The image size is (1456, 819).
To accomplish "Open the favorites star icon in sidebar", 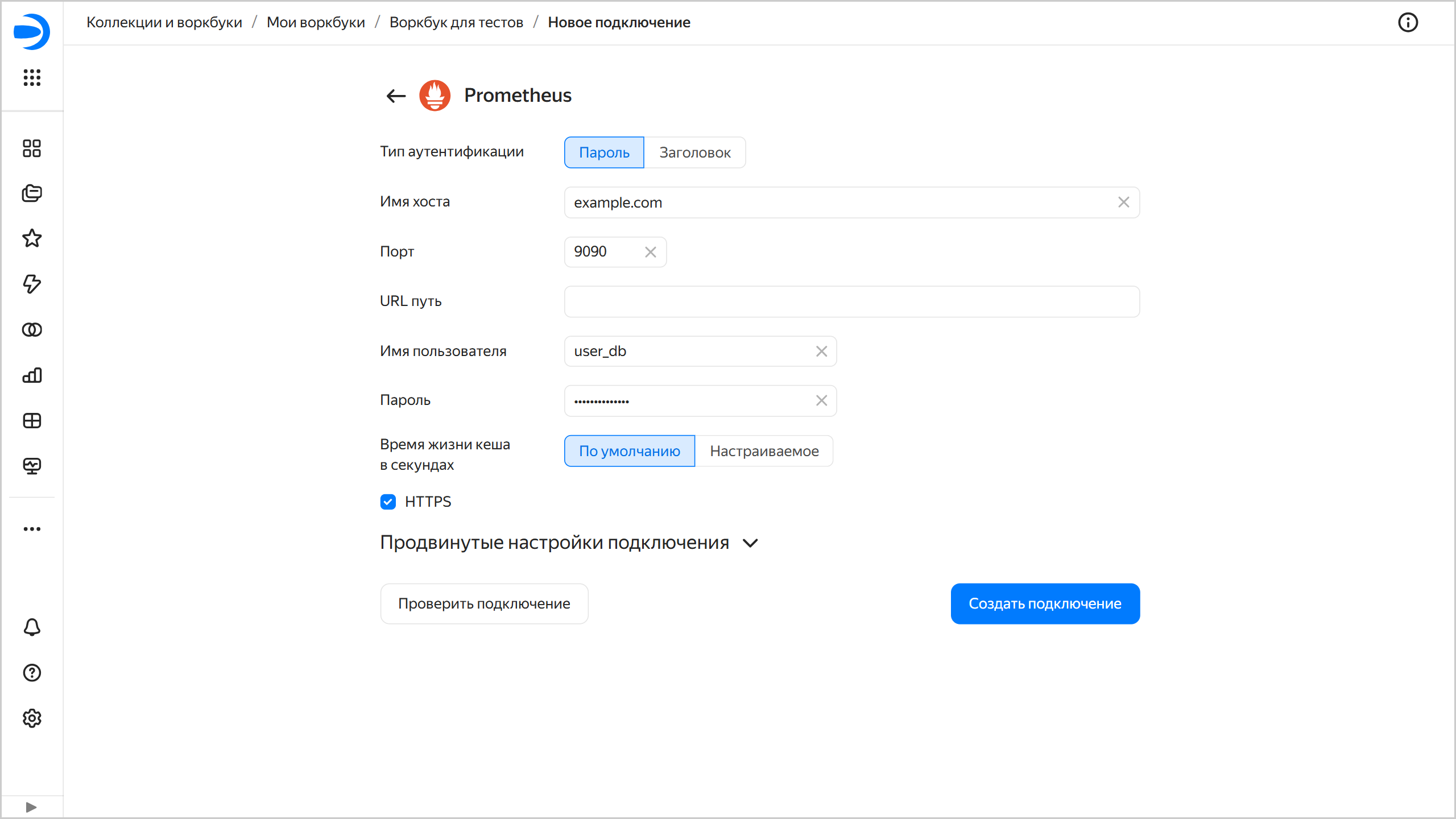I will point(32,238).
